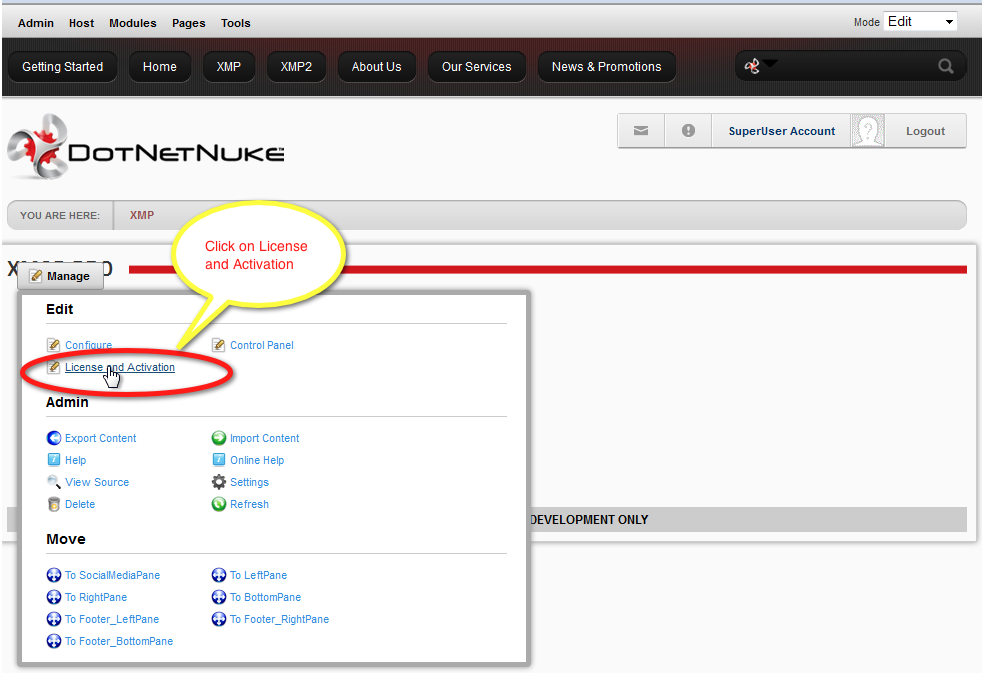The height and width of the screenshot is (673, 982).
Task: Click the Help book icon
Action: point(54,460)
